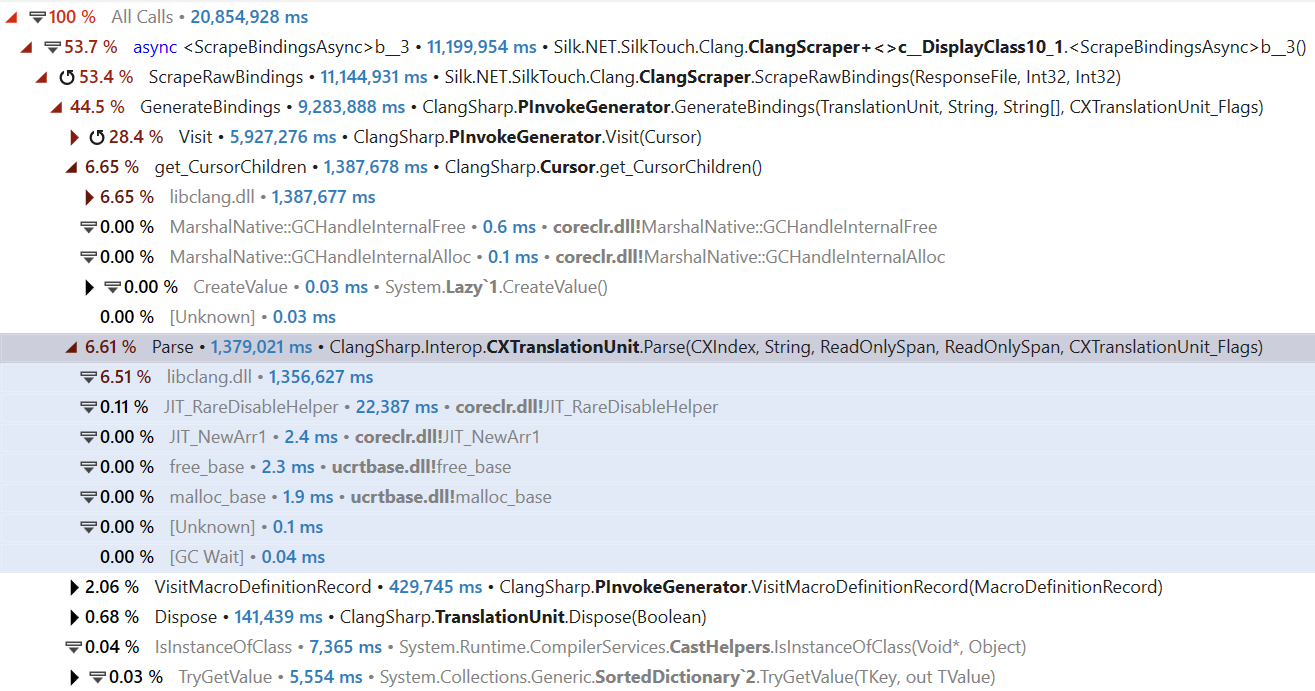1315x691 pixels.
Task: Expand the Dispose 0.68 % node
Action: point(74,617)
